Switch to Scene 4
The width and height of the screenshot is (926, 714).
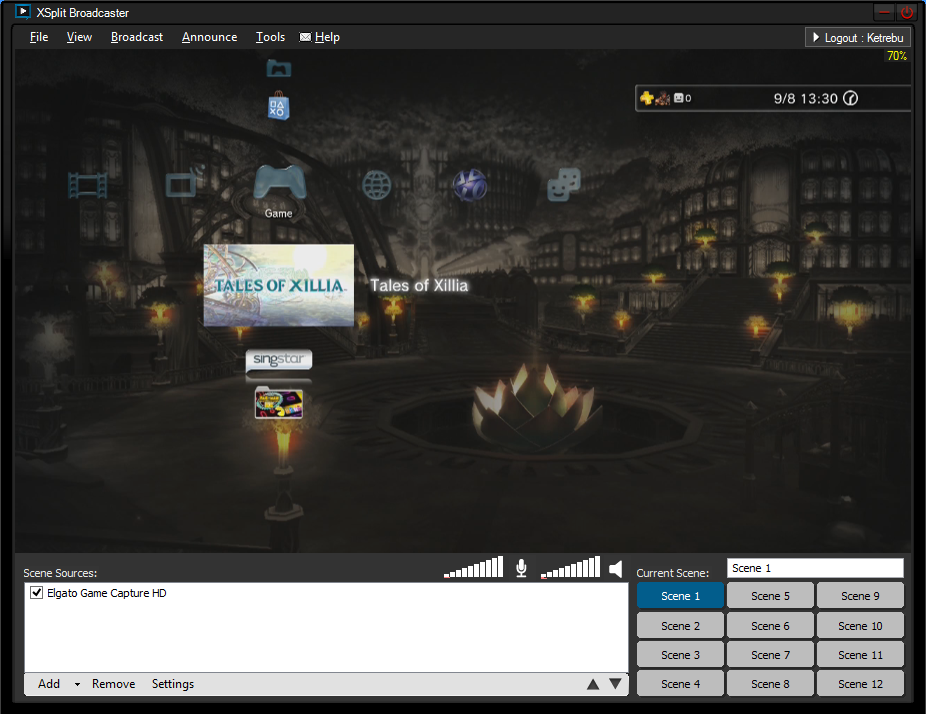(x=680, y=683)
